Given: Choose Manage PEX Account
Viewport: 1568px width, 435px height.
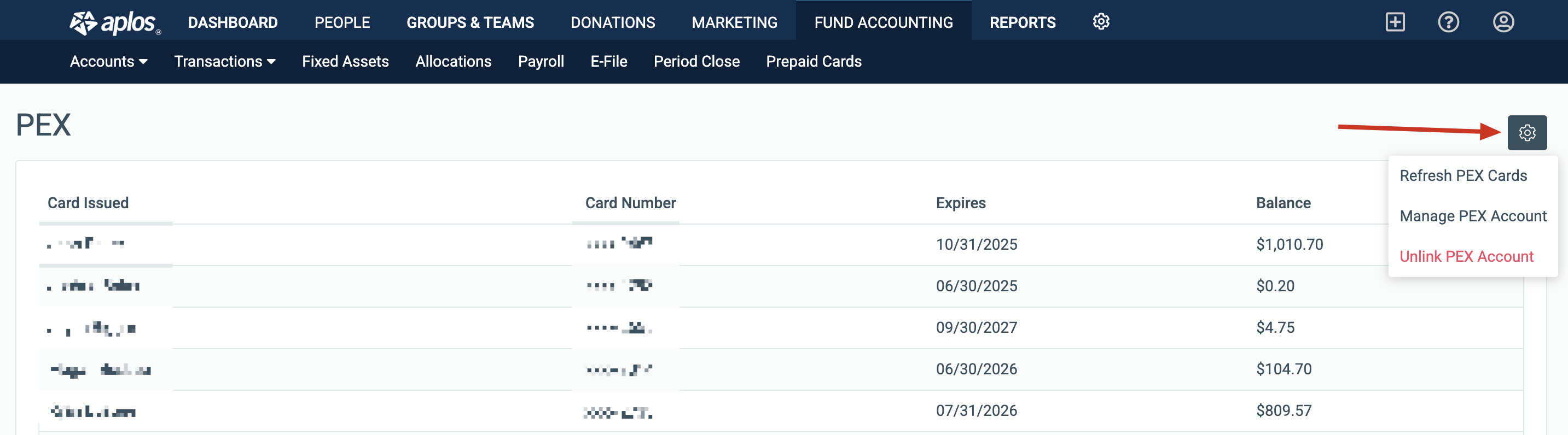Looking at the screenshot, I should (x=1472, y=216).
